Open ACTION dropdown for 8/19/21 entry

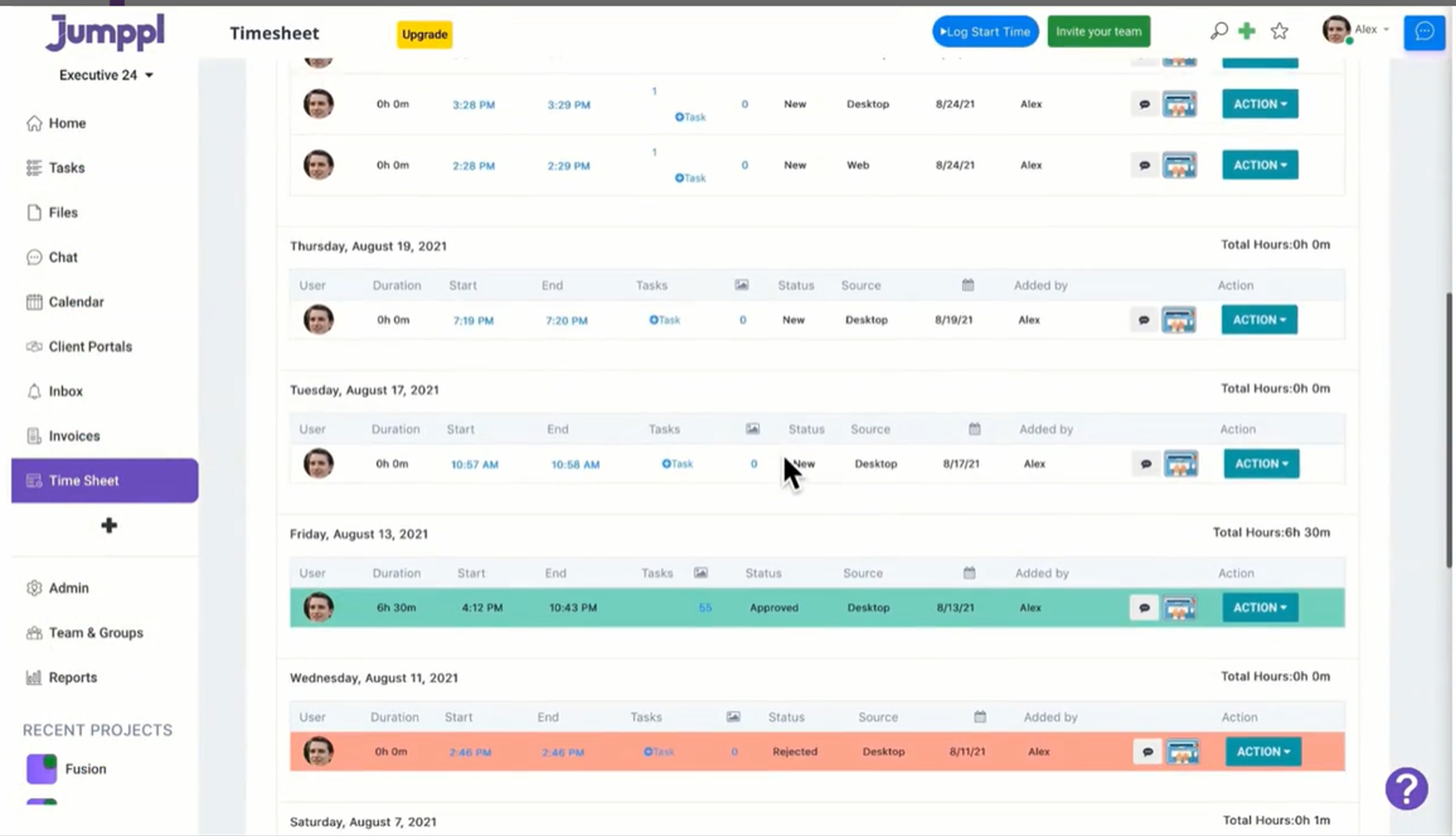[1259, 320]
